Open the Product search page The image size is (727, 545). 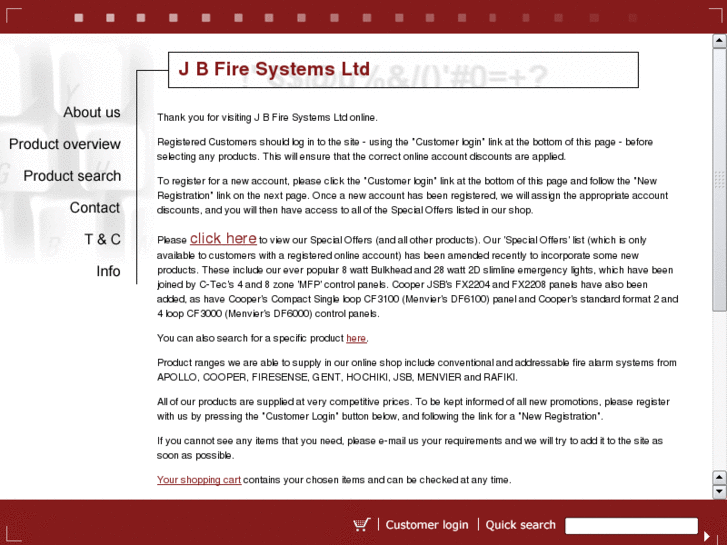[x=72, y=176]
